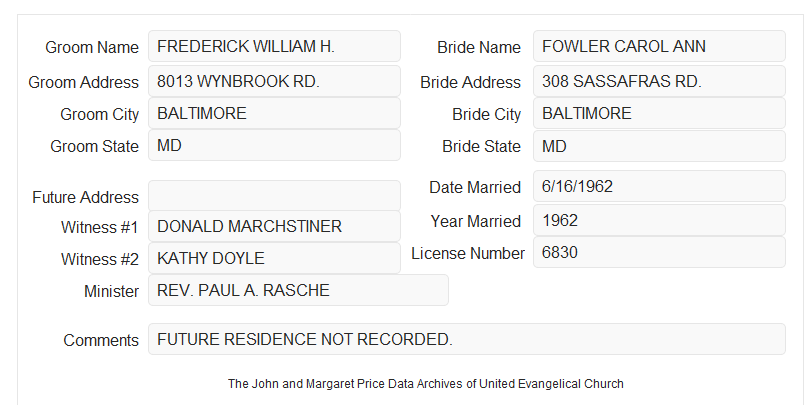Click the Year Married field showing 1962
The image size is (805, 405).
pyautogui.click(x=659, y=220)
